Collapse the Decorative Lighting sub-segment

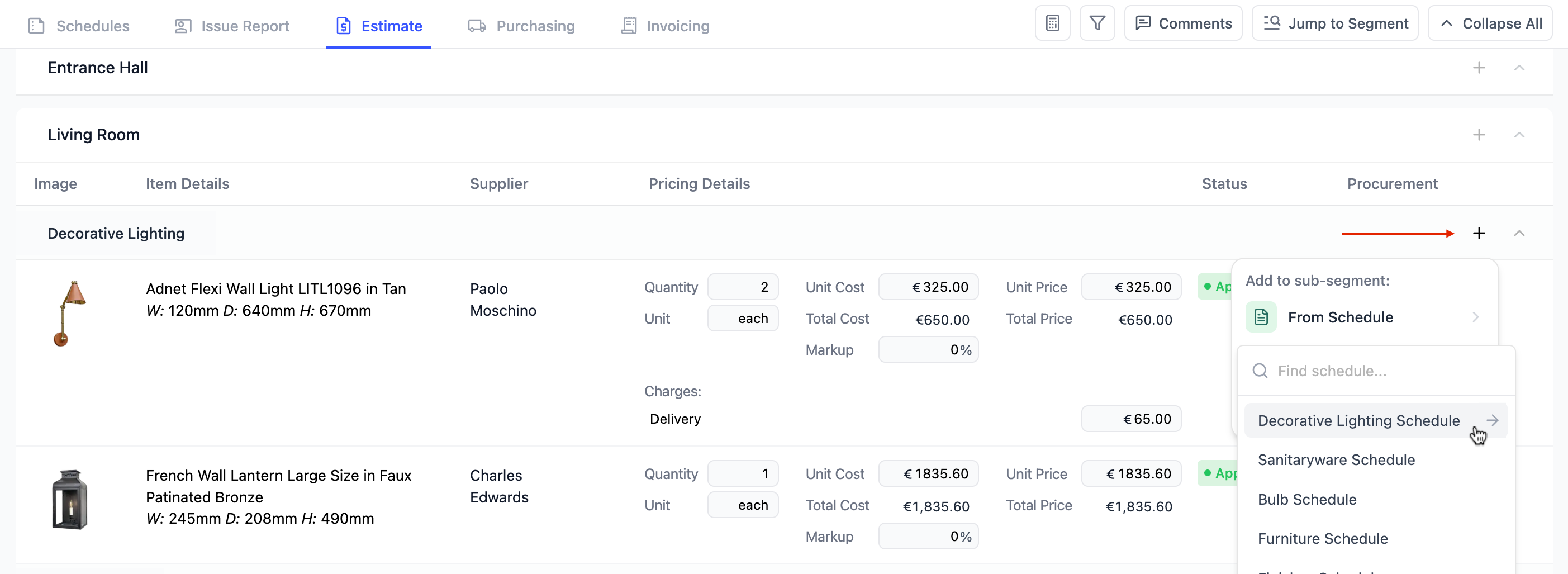(x=1519, y=233)
